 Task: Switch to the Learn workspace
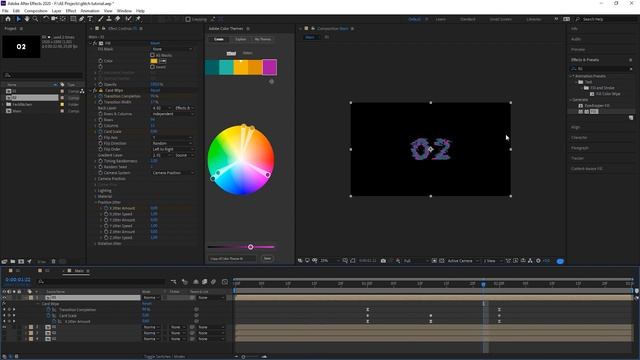pyautogui.click(x=440, y=19)
